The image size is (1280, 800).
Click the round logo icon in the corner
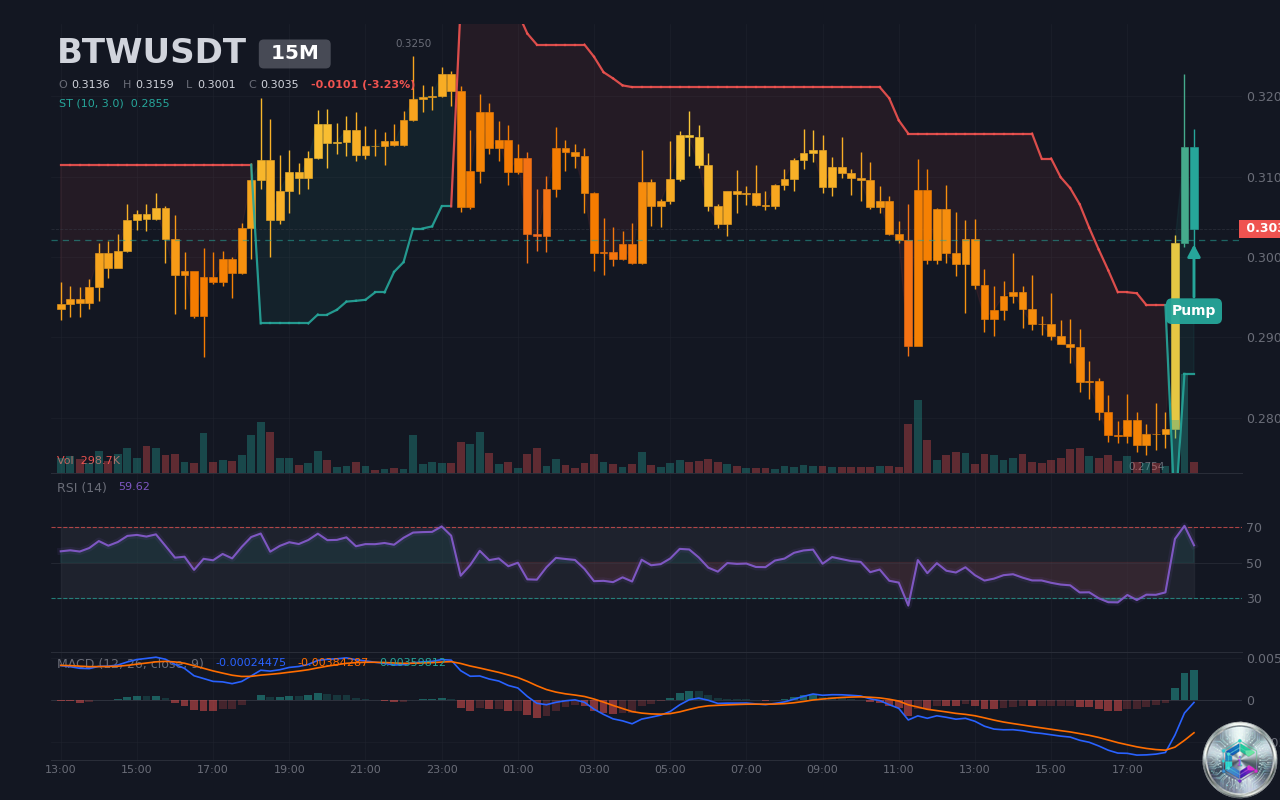[1240, 760]
